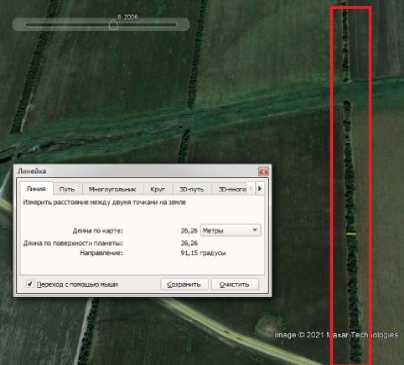
Task: Click the Сохранить button
Action: coord(184,284)
